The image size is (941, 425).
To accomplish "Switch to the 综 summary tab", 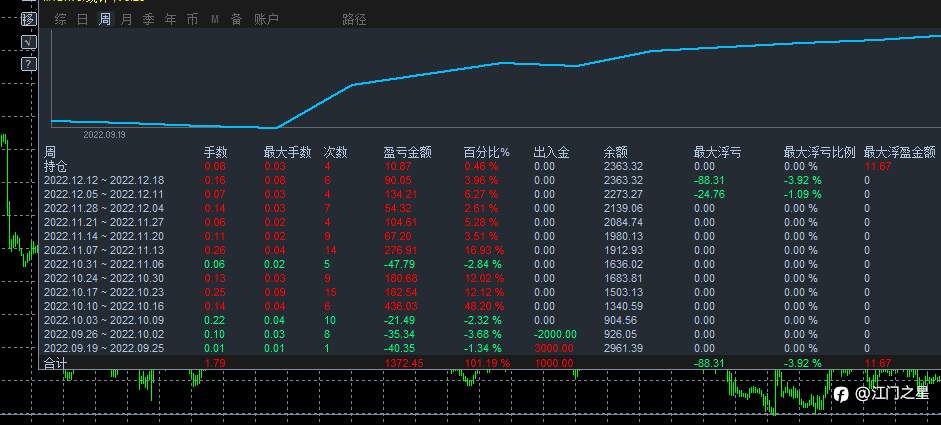I will [61, 19].
